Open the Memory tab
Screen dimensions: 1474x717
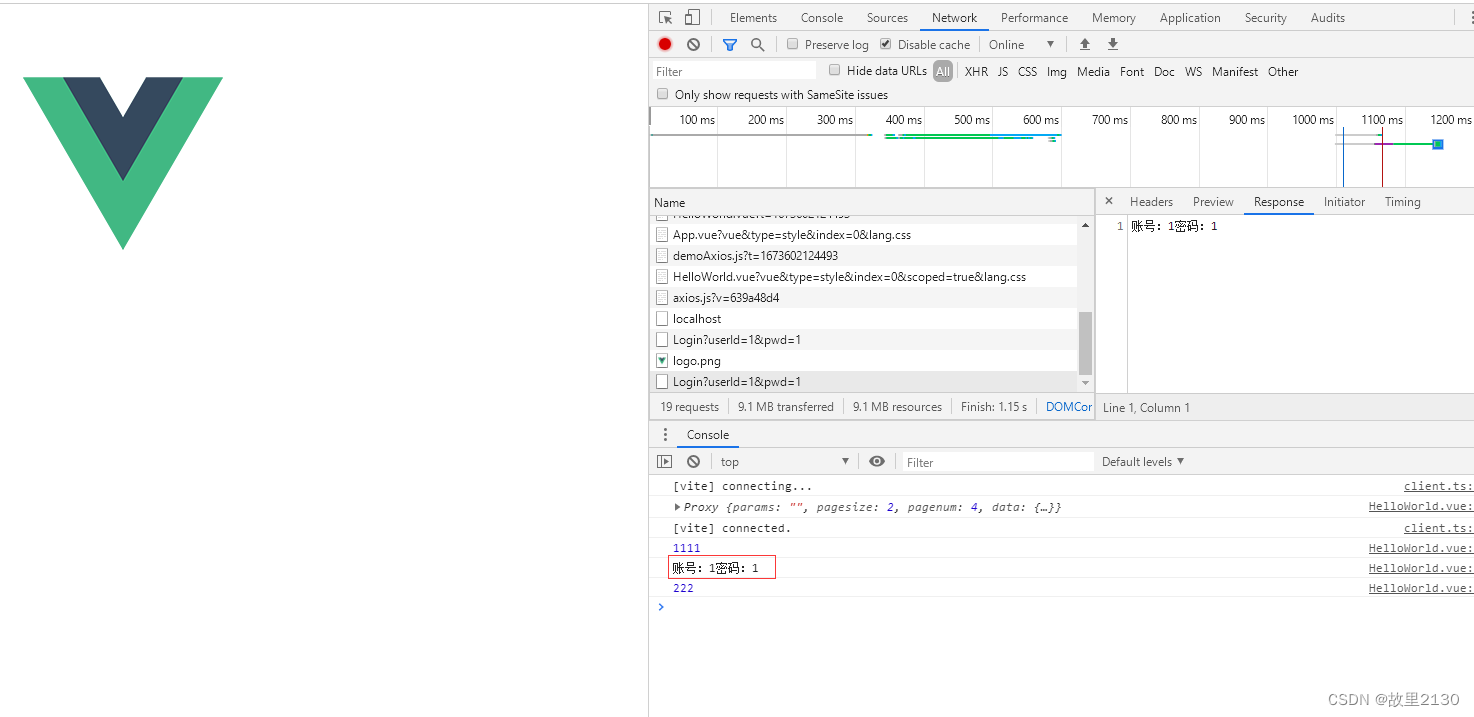click(x=1113, y=17)
